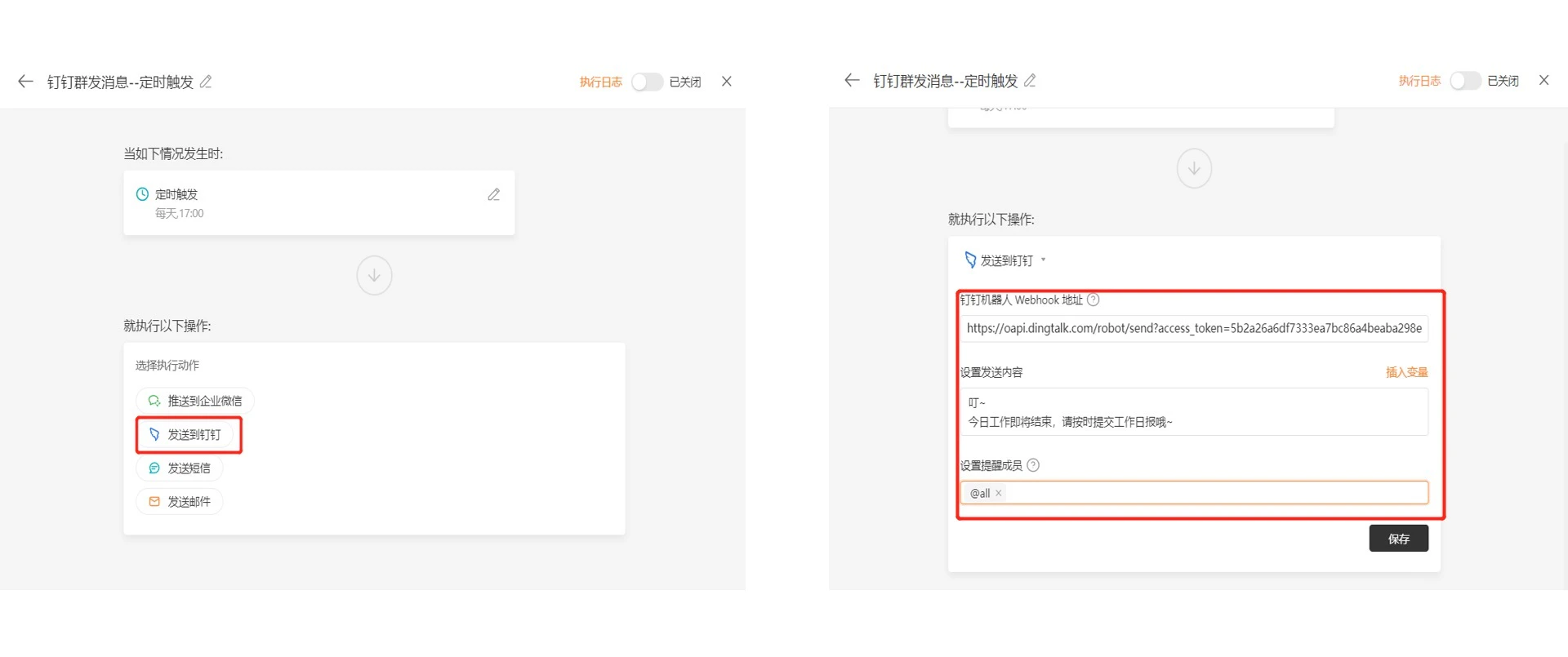
Task: Choose 发送邮件 action
Action: click(180, 501)
